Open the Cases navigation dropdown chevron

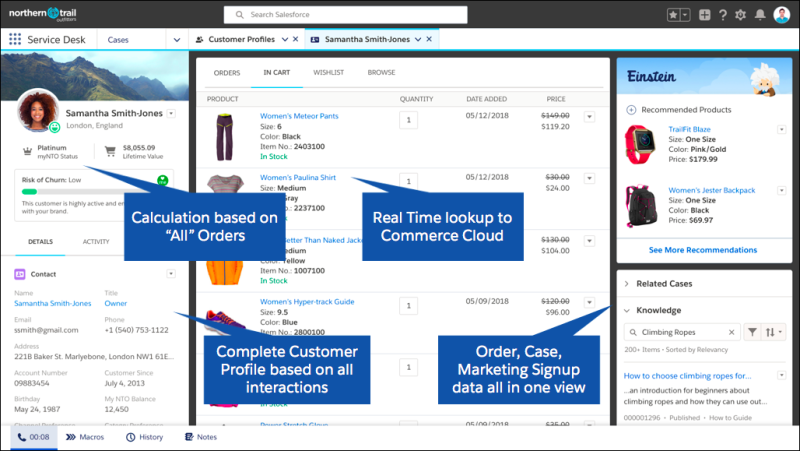click(177, 40)
